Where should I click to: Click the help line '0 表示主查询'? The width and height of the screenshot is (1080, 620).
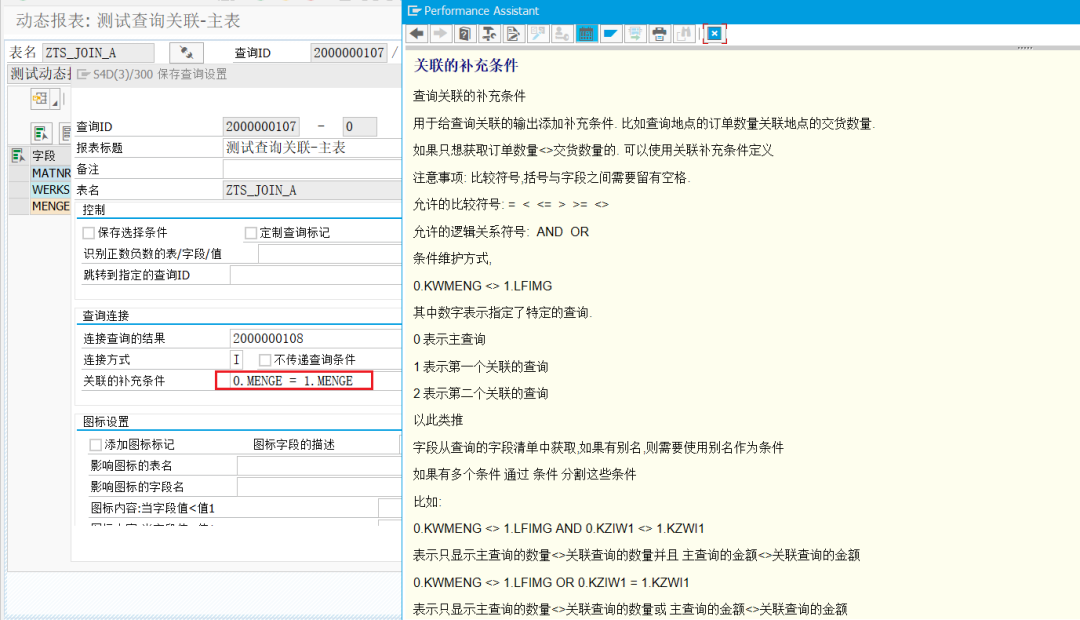click(x=449, y=340)
